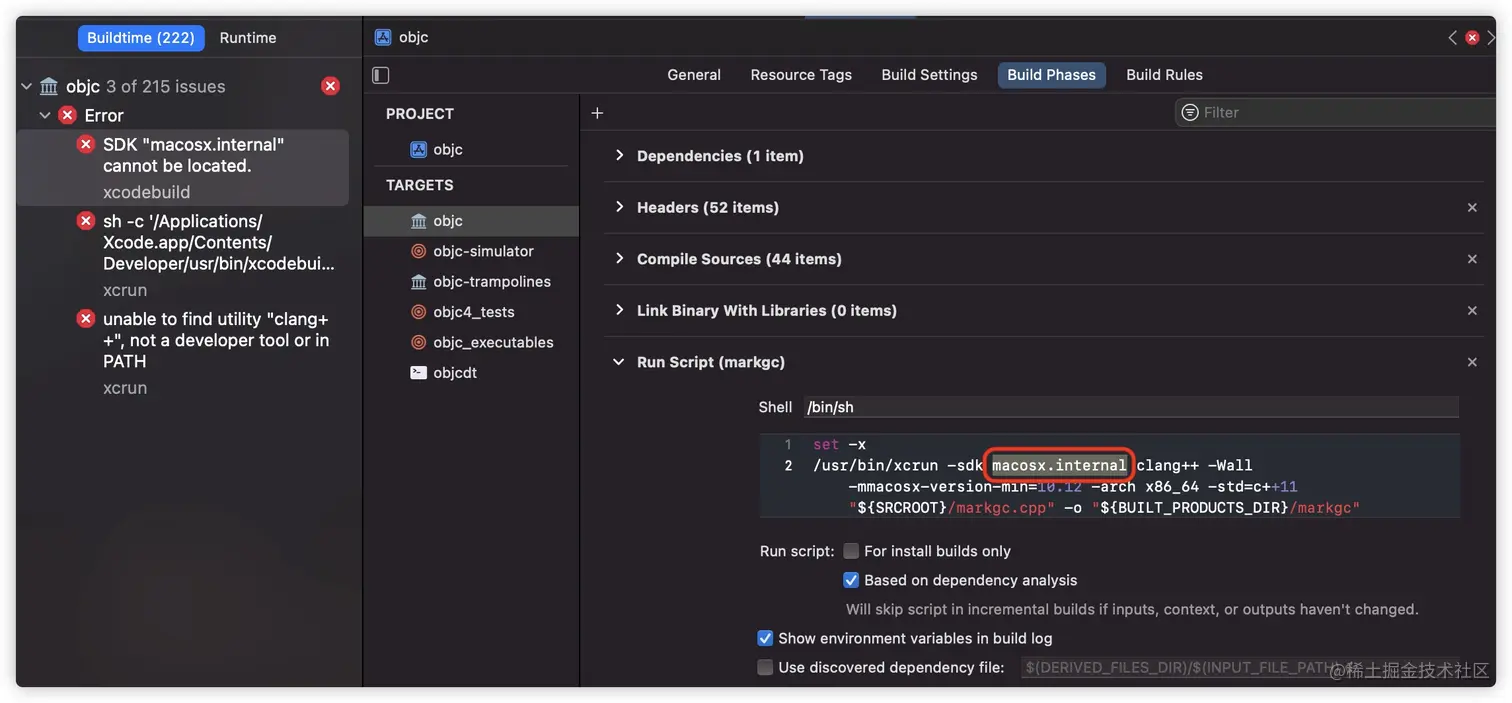Click the objc project file icon in the header
Screen dimensions: 1512x703
click(383, 37)
